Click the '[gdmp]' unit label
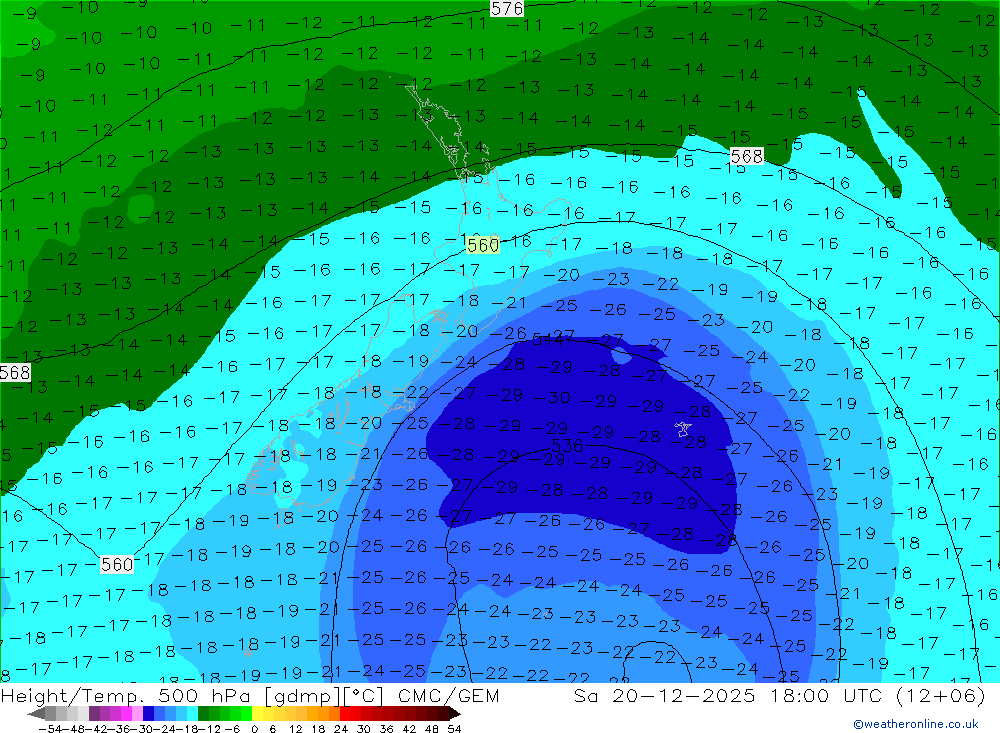Screen dimensions: 1000x733 (x=302, y=695)
